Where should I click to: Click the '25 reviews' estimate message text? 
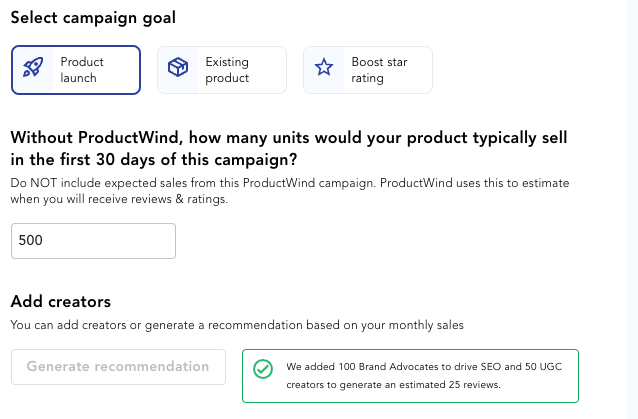point(424,375)
